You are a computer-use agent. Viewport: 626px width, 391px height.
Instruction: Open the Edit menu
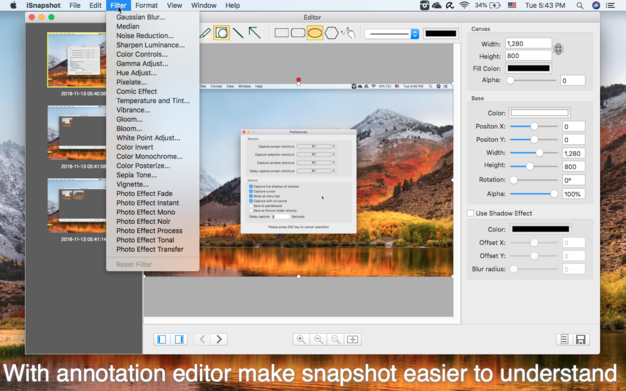tap(95, 5)
